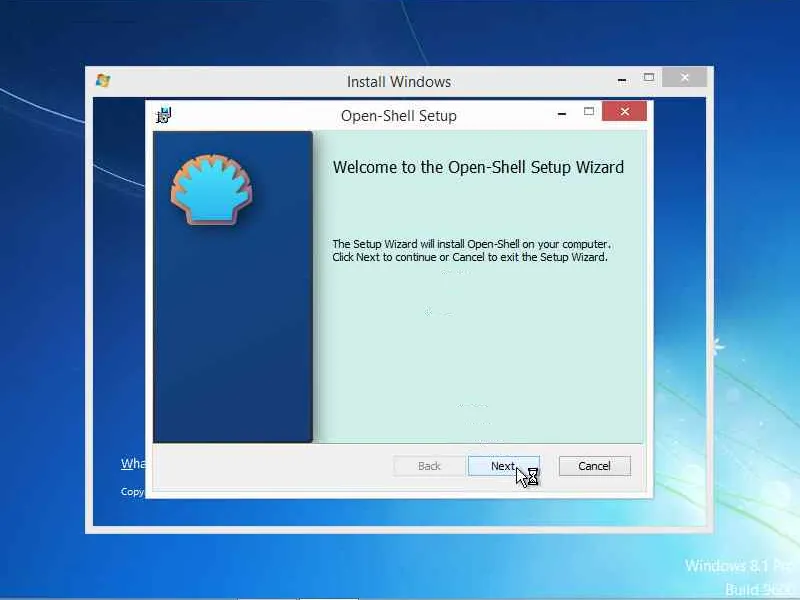Click the Install Windows title text

coord(399,82)
